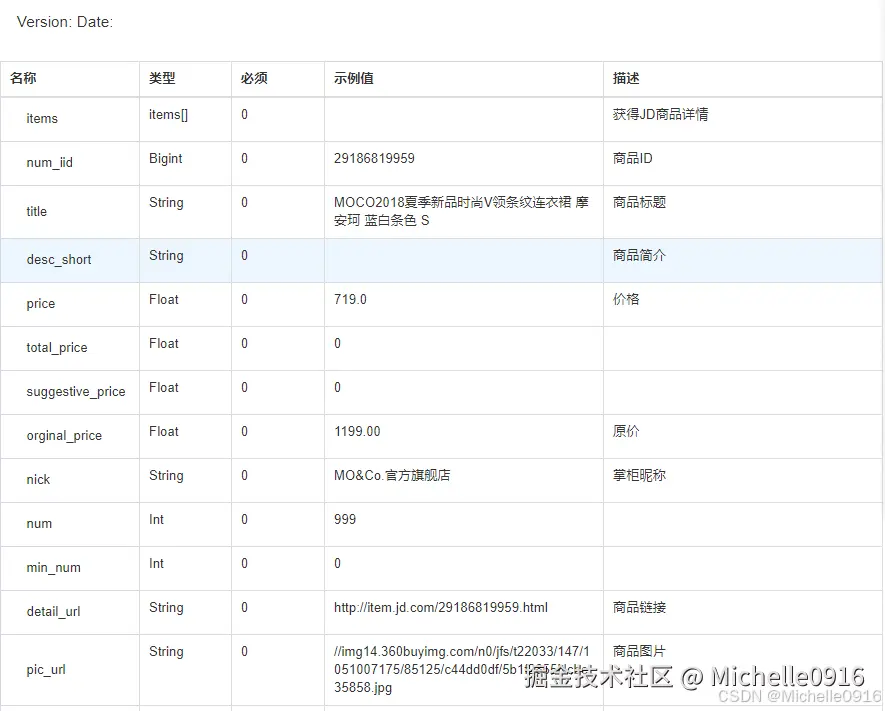Screen dimensions: 885x711
Task: Click the highlighted desc_short row
Action: [58, 259]
